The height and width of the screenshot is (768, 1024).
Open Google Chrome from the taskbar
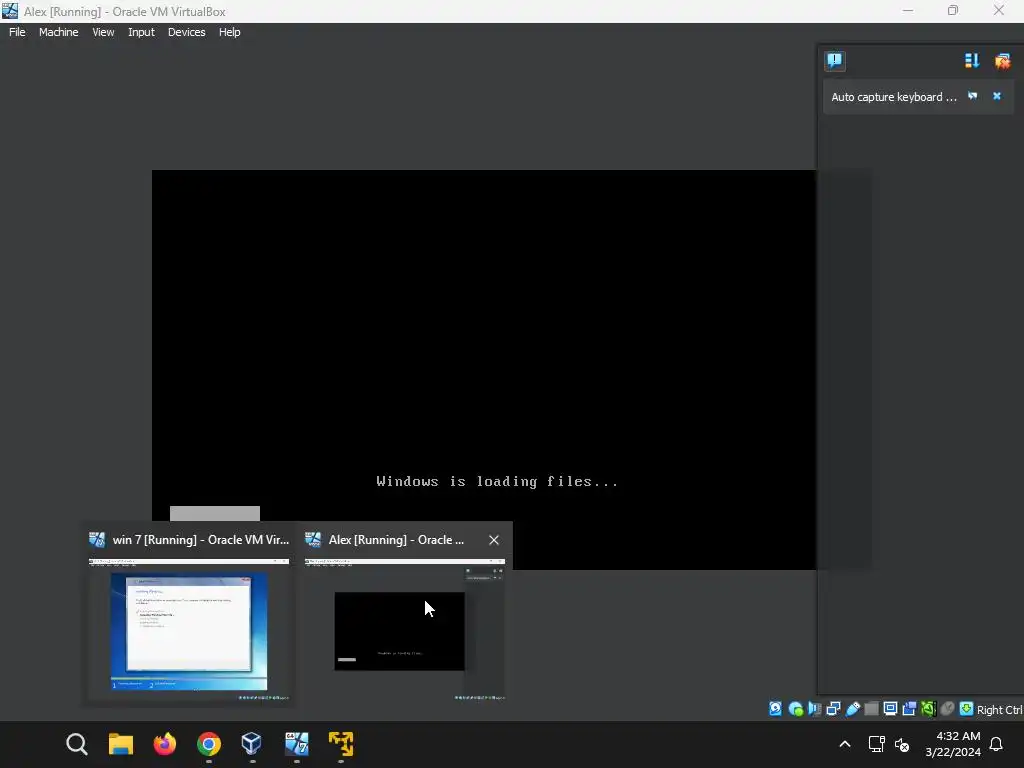209,744
